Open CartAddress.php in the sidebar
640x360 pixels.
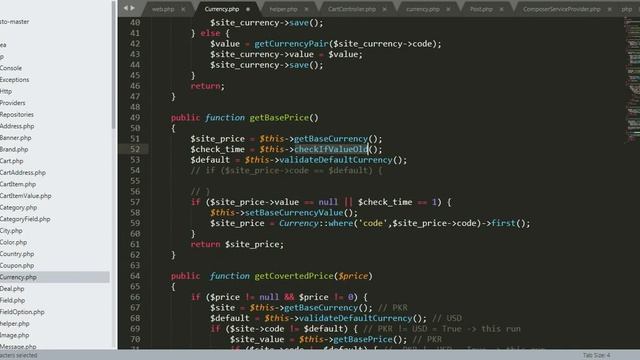(x=22, y=173)
